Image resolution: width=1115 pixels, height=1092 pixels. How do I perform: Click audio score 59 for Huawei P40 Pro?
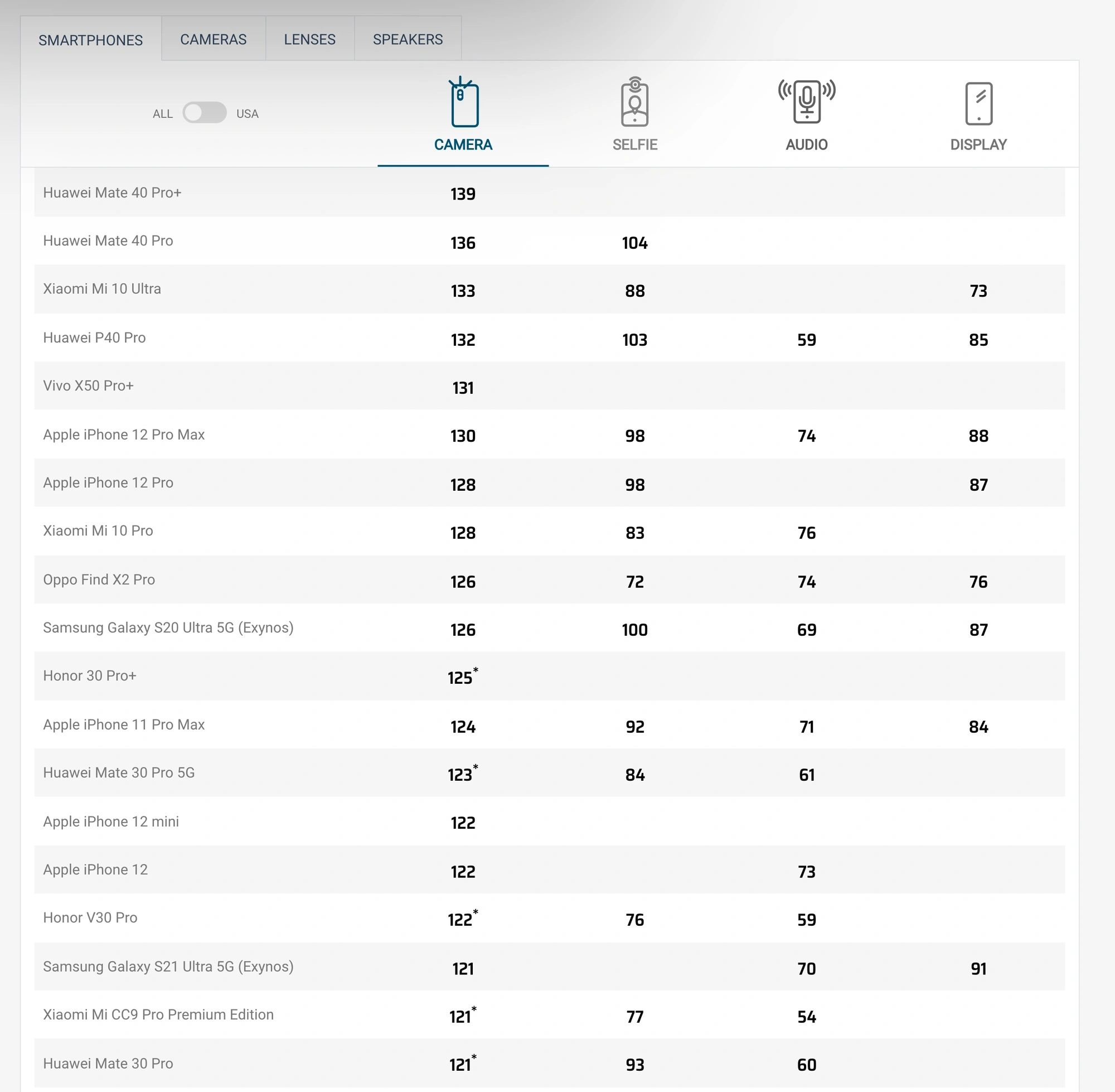(x=807, y=340)
